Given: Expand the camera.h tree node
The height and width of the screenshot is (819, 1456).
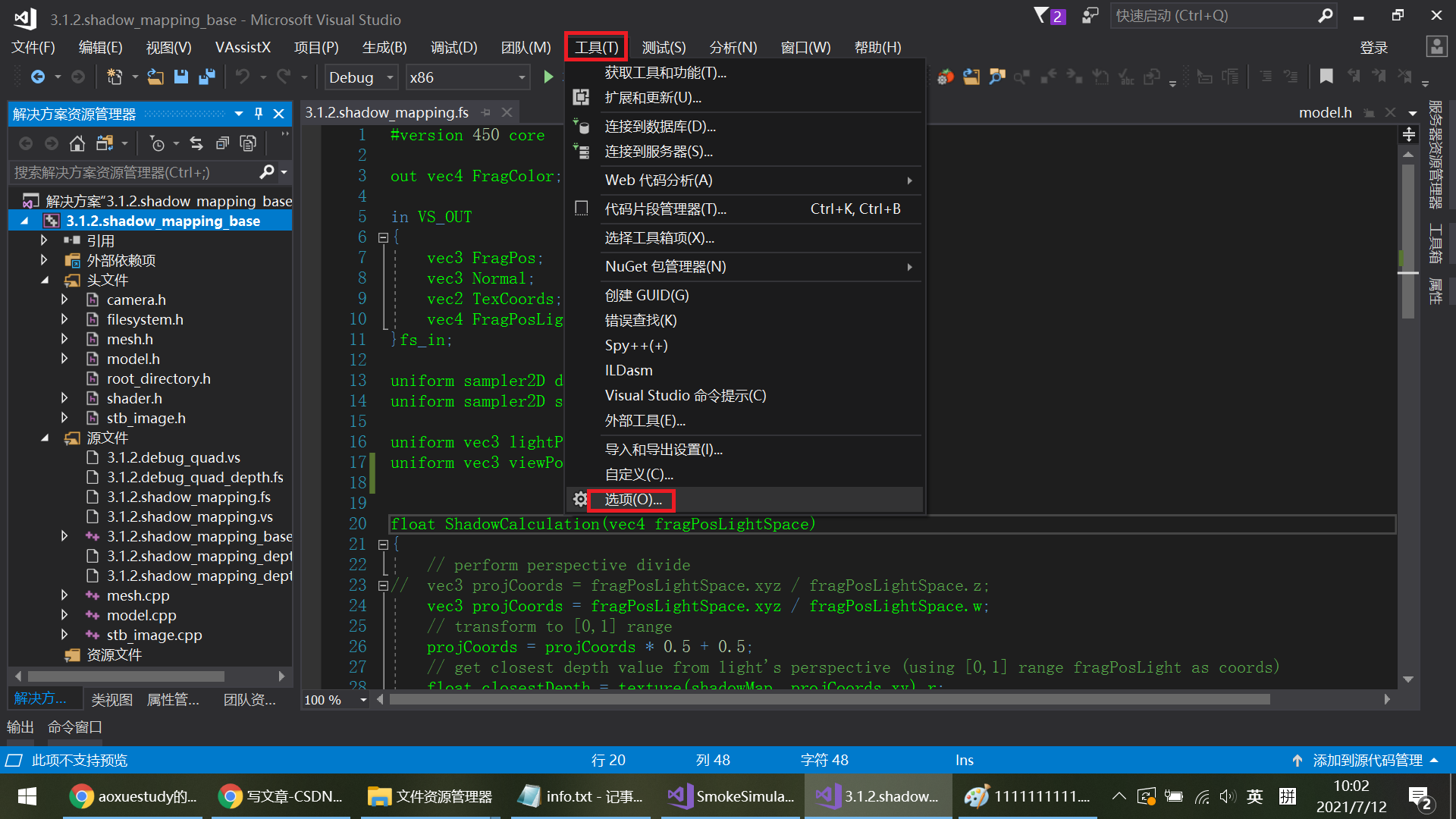Looking at the screenshot, I should (64, 300).
